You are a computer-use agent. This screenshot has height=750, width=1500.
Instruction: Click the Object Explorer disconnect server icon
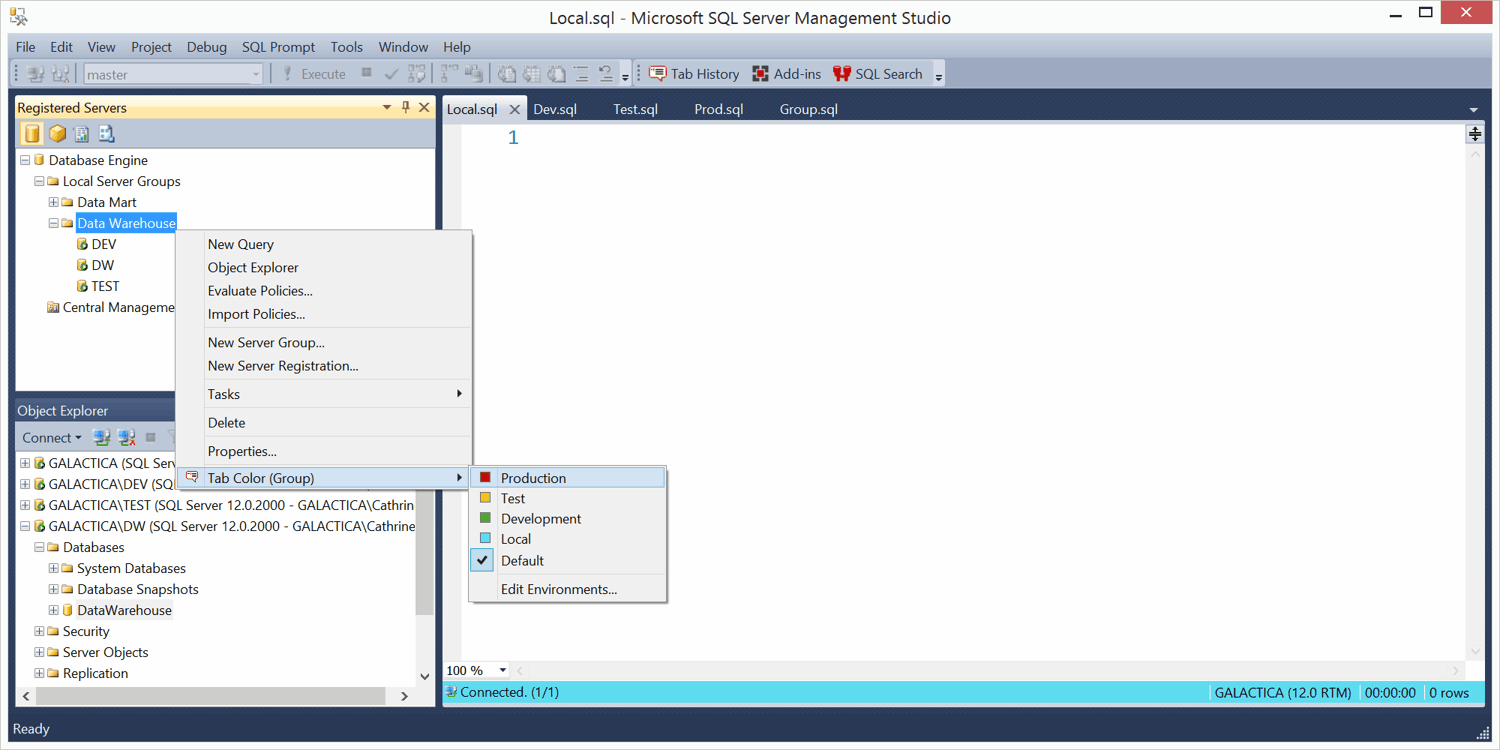click(x=126, y=438)
